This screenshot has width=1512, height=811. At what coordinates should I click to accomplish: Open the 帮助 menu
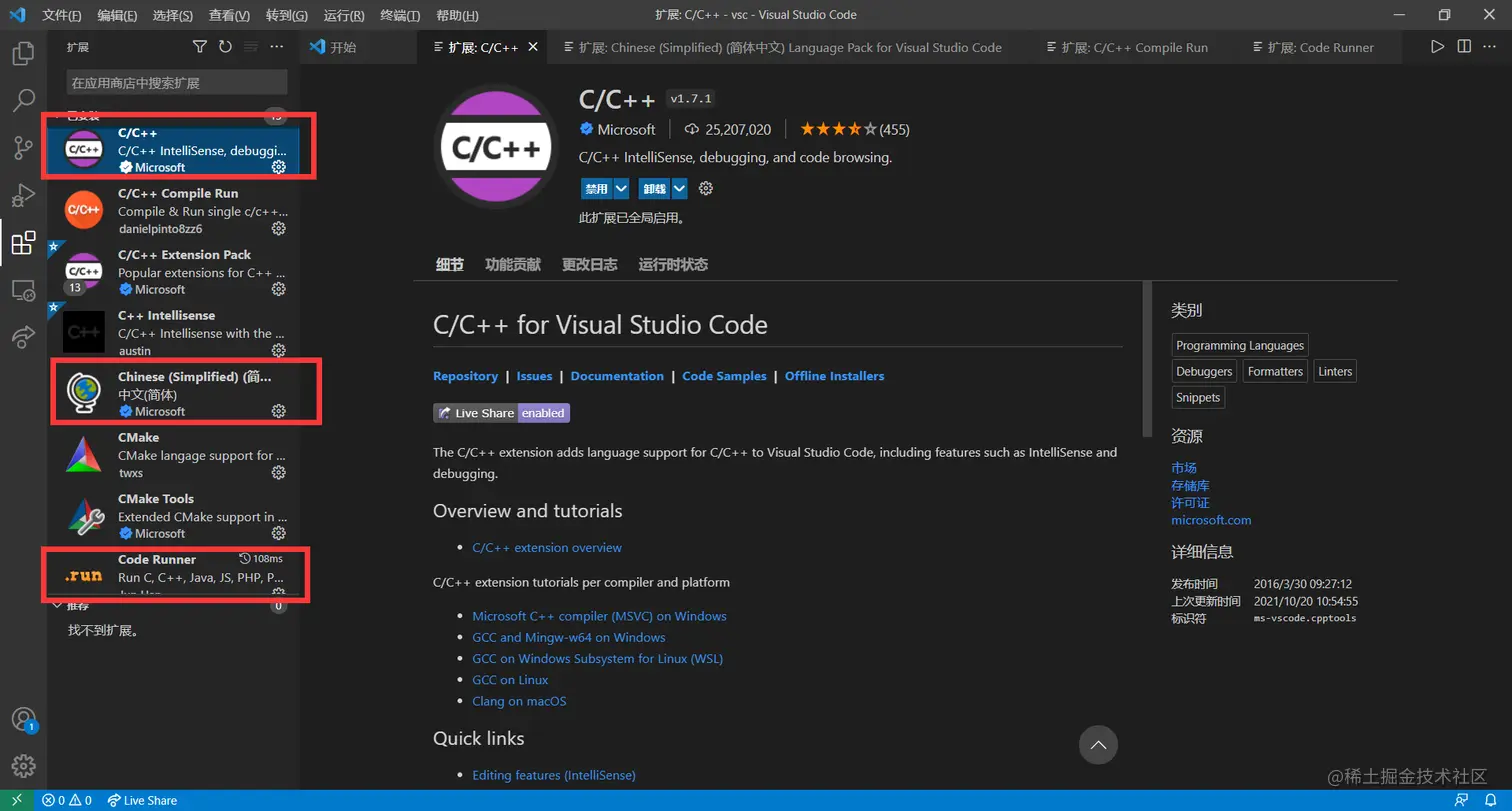(458, 15)
